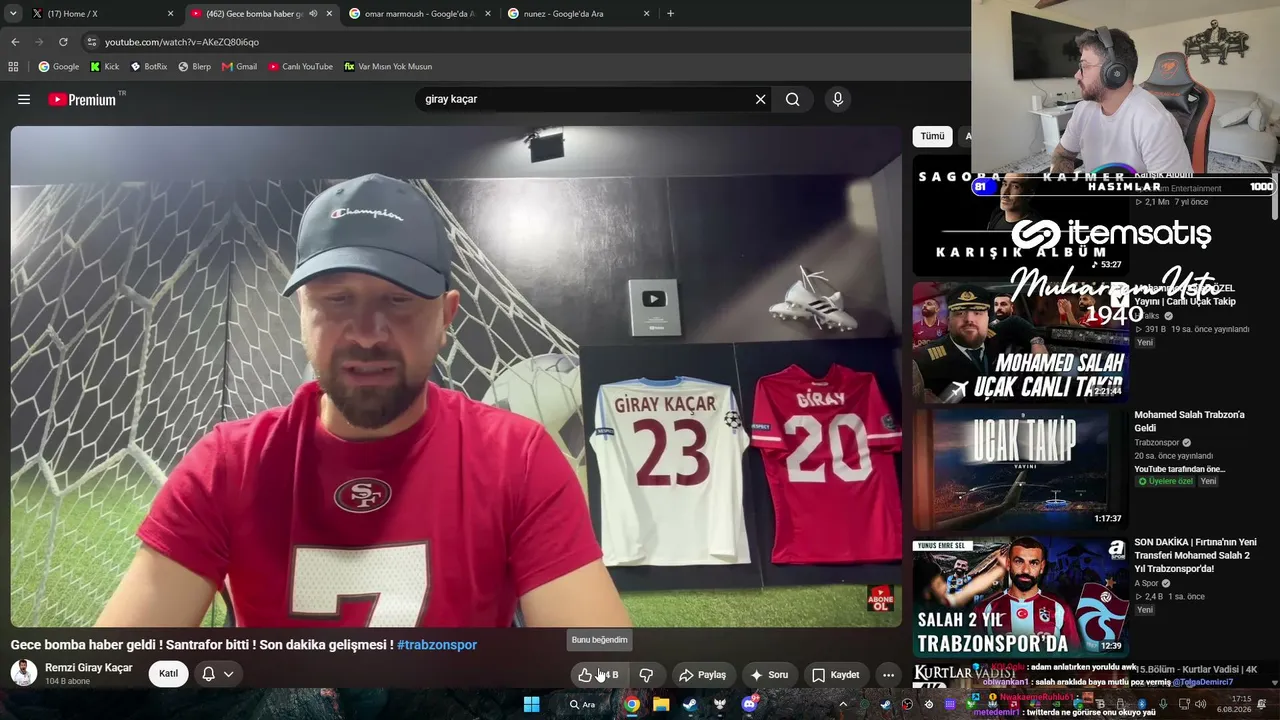Image resolution: width=1280 pixels, height=720 pixels.
Task: Open Google Chrome from the taskbar
Action: click(632, 704)
